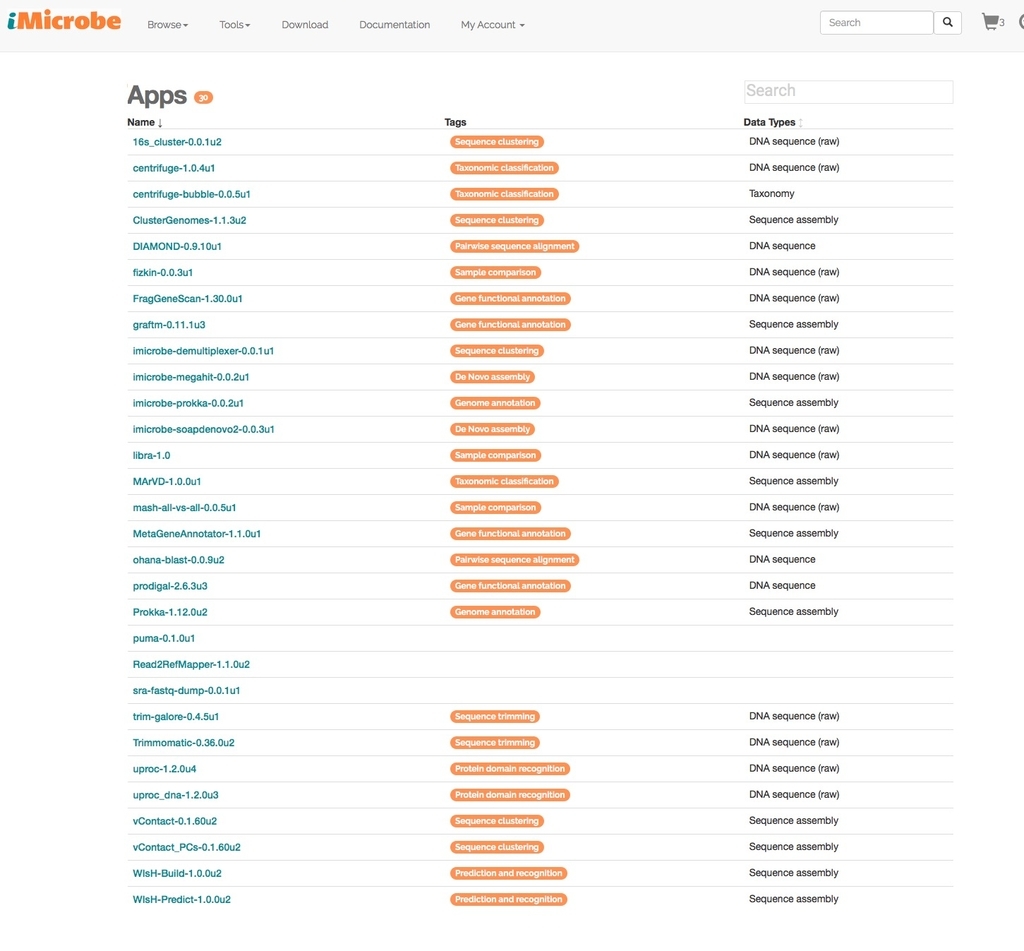Focus the navbar Search input

pos(876,22)
